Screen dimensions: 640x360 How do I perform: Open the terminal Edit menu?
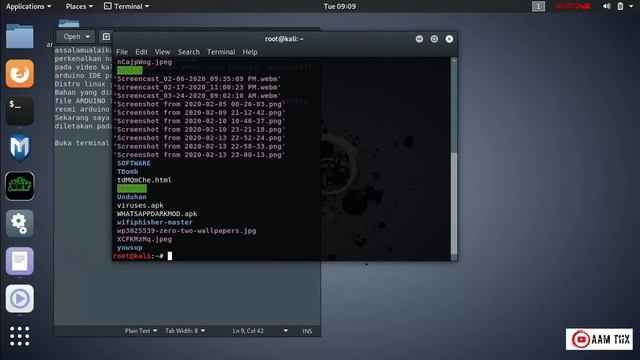[x=141, y=52]
